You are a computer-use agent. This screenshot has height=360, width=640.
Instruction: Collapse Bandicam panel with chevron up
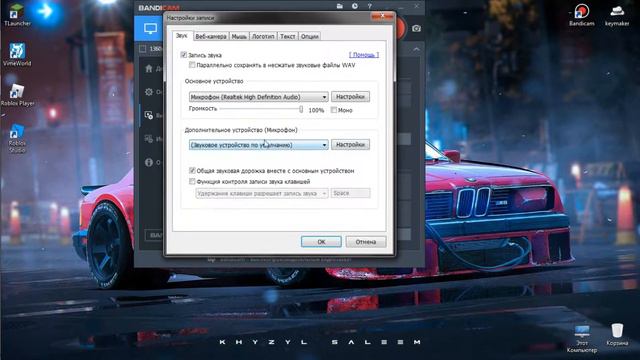416,49
